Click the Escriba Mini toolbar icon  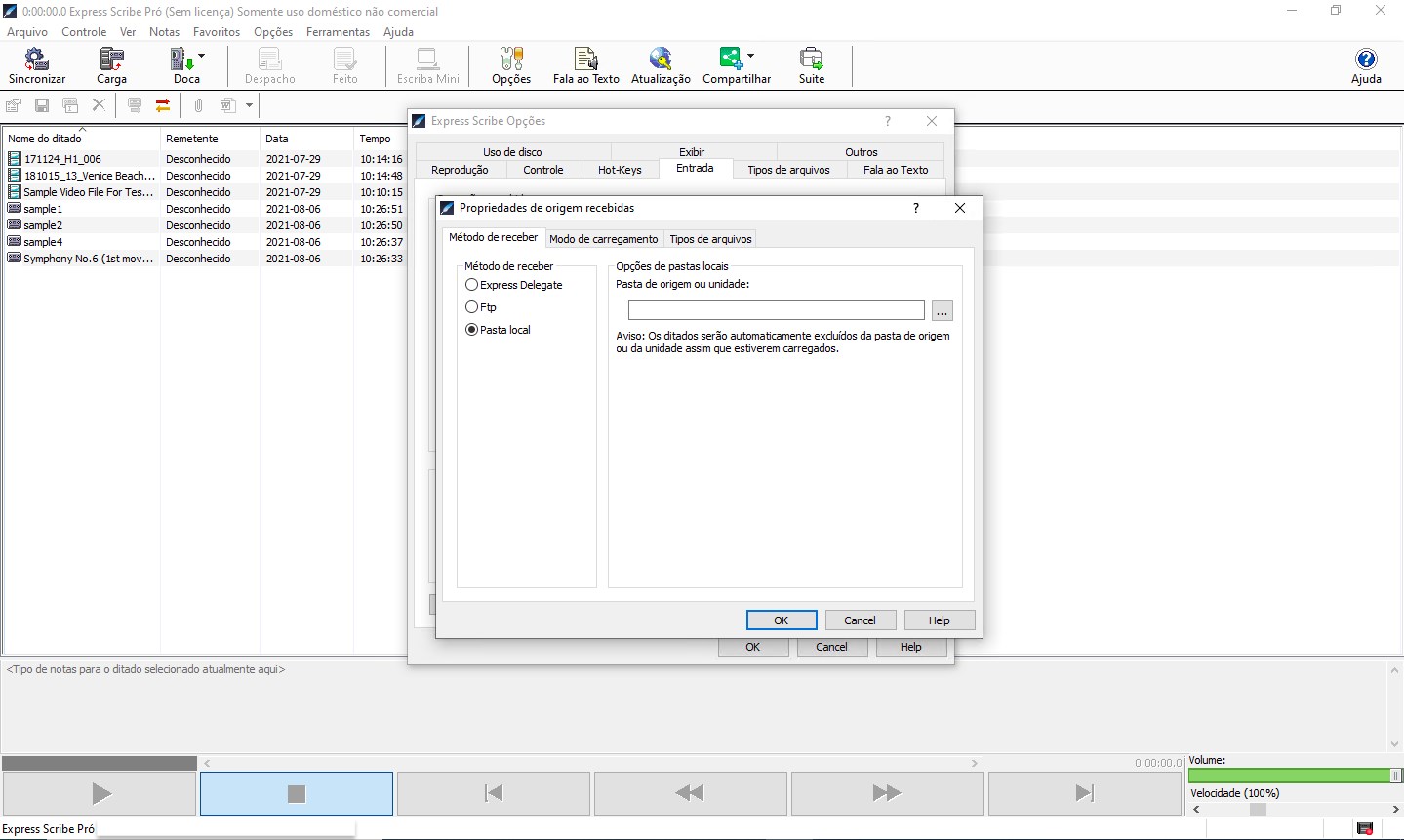point(427,65)
